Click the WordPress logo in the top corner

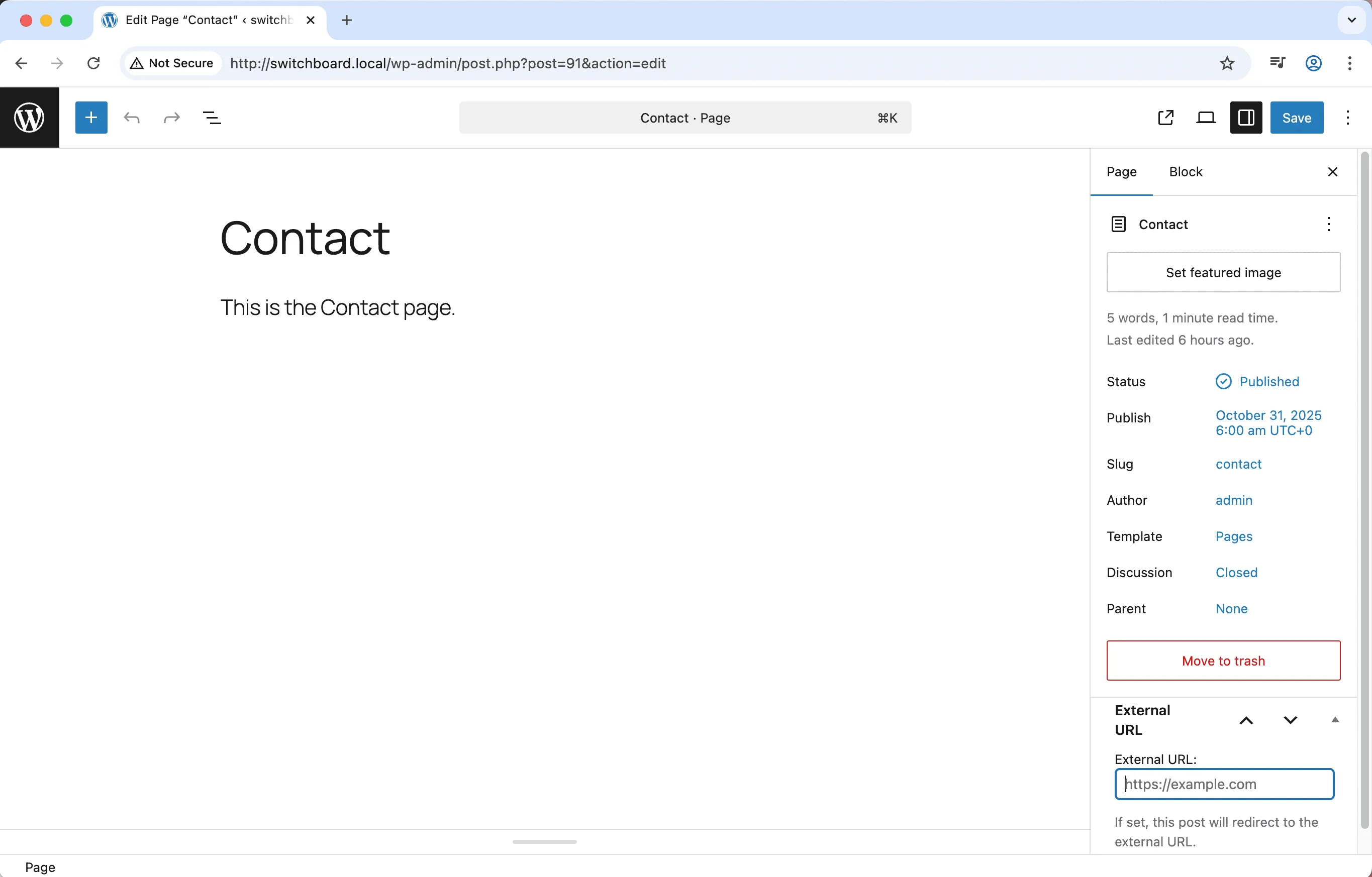point(29,118)
